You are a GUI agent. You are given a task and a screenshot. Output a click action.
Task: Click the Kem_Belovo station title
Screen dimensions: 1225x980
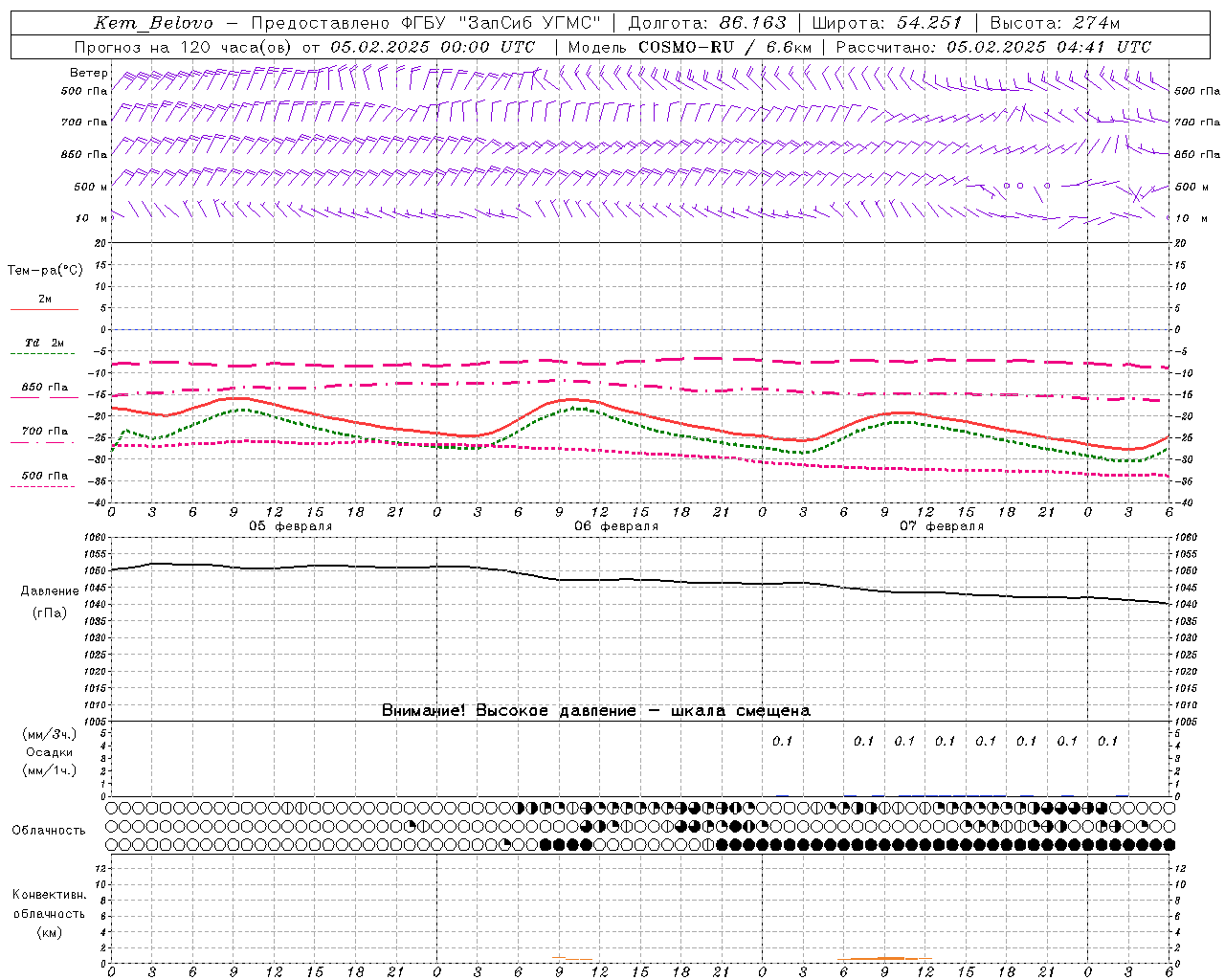click(154, 23)
